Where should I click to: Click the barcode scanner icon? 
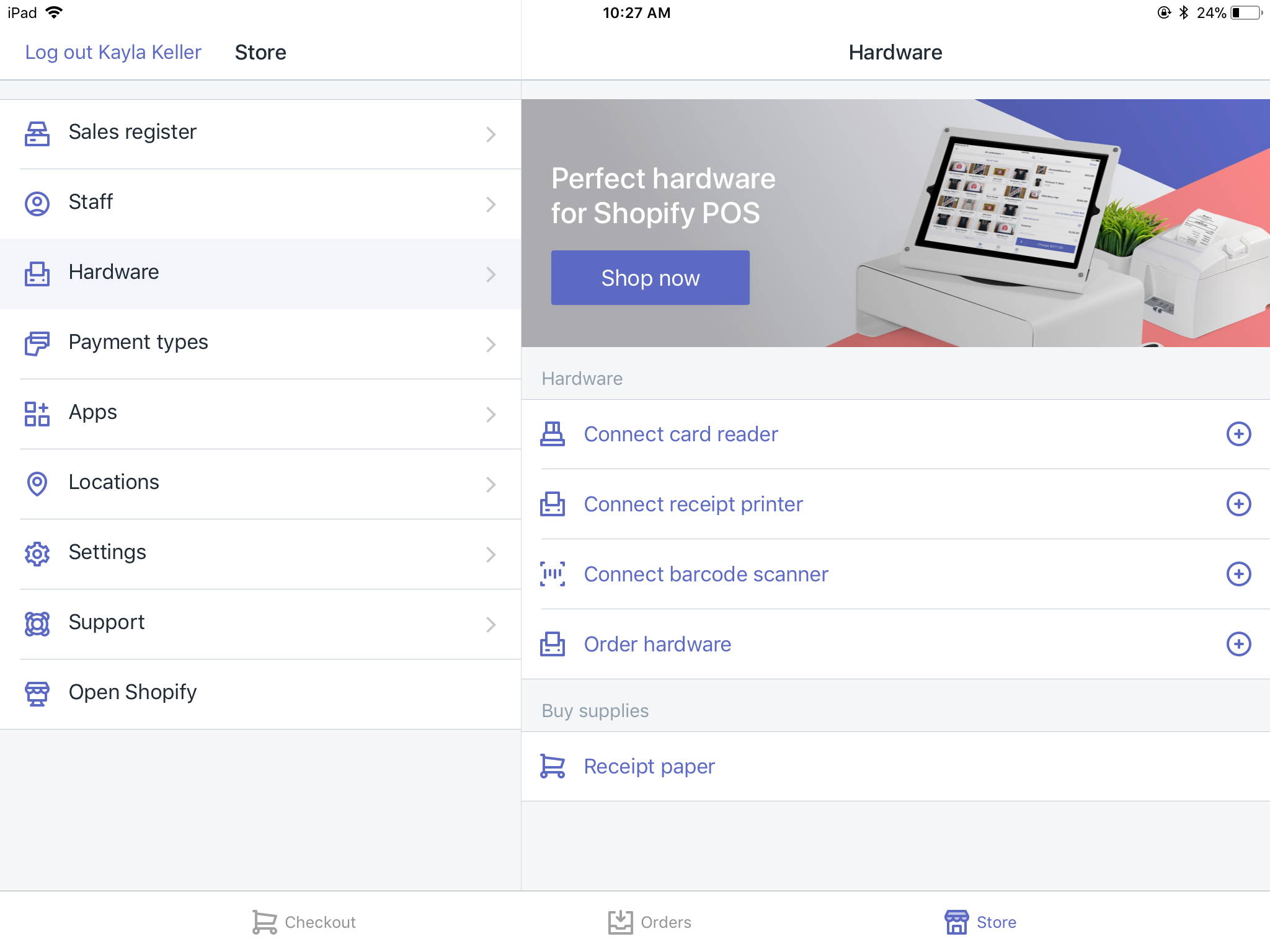click(x=553, y=574)
